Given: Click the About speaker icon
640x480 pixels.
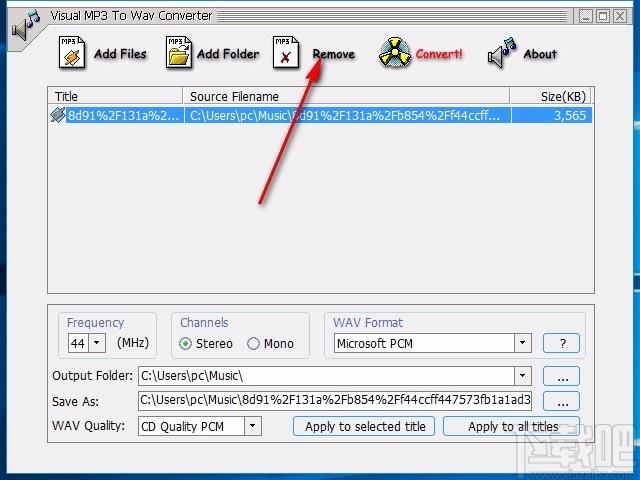Looking at the screenshot, I should coord(502,53).
